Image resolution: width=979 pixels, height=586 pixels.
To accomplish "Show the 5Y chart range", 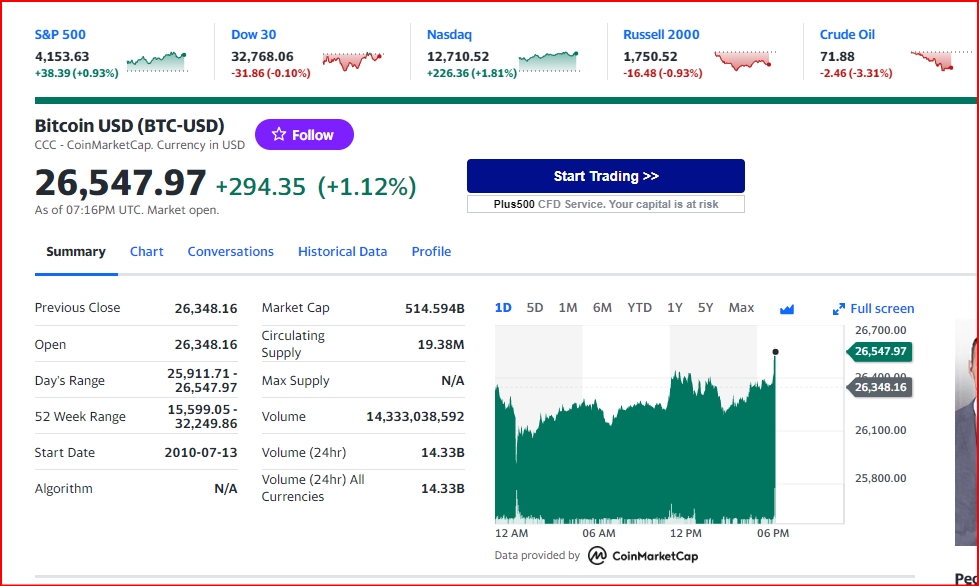I will click(706, 308).
